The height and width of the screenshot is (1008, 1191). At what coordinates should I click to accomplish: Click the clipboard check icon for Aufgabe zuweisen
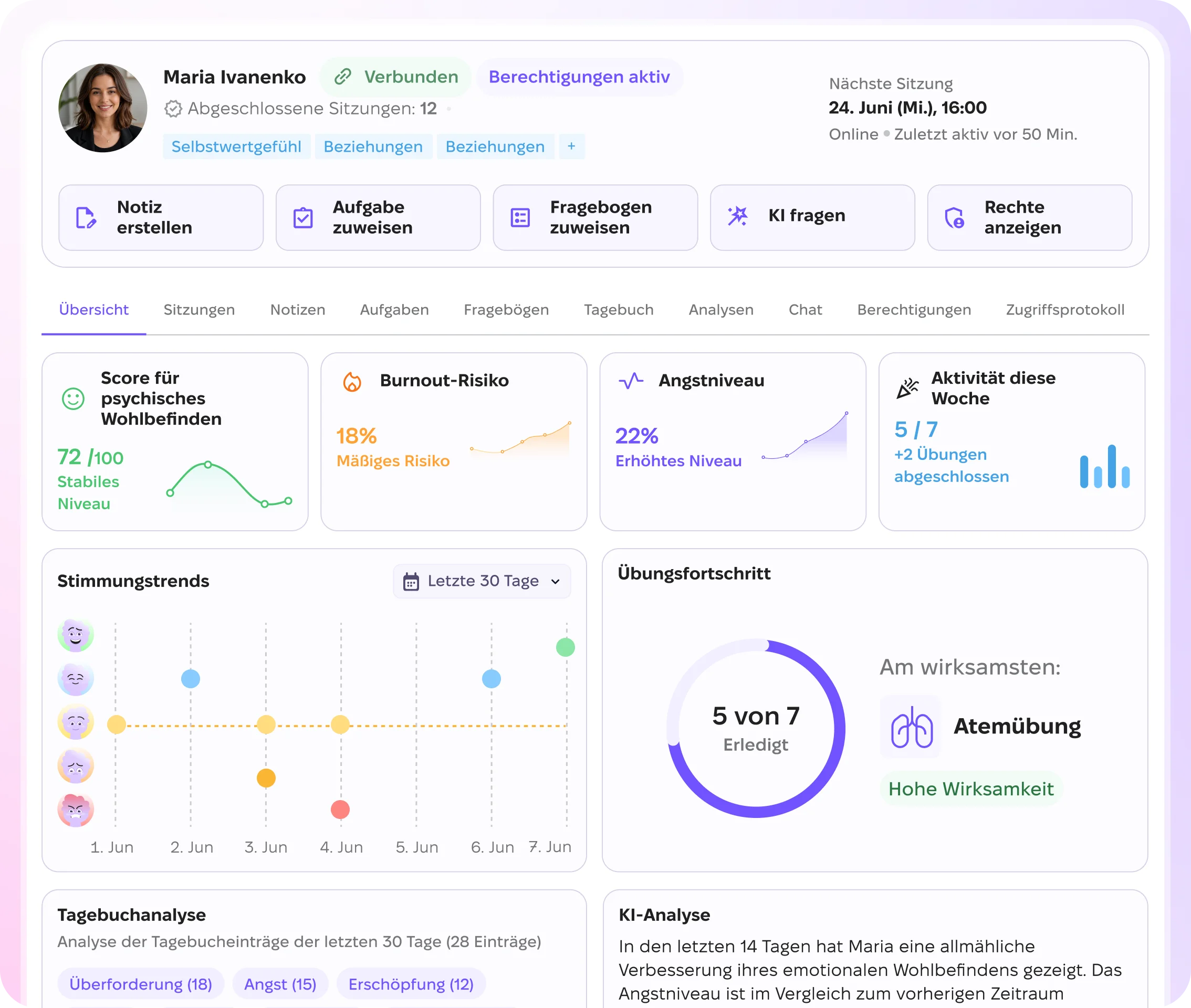click(x=303, y=218)
